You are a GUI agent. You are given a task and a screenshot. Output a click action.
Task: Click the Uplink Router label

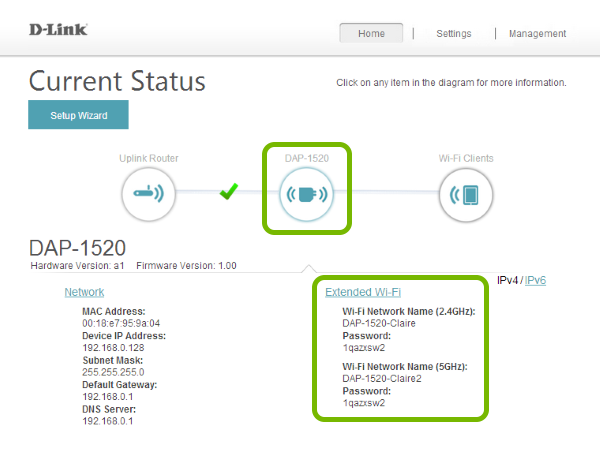(148, 158)
